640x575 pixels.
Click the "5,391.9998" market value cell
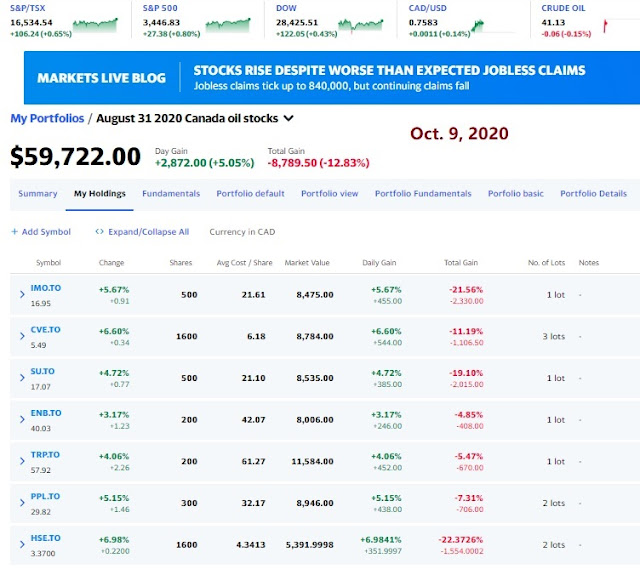click(x=309, y=545)
